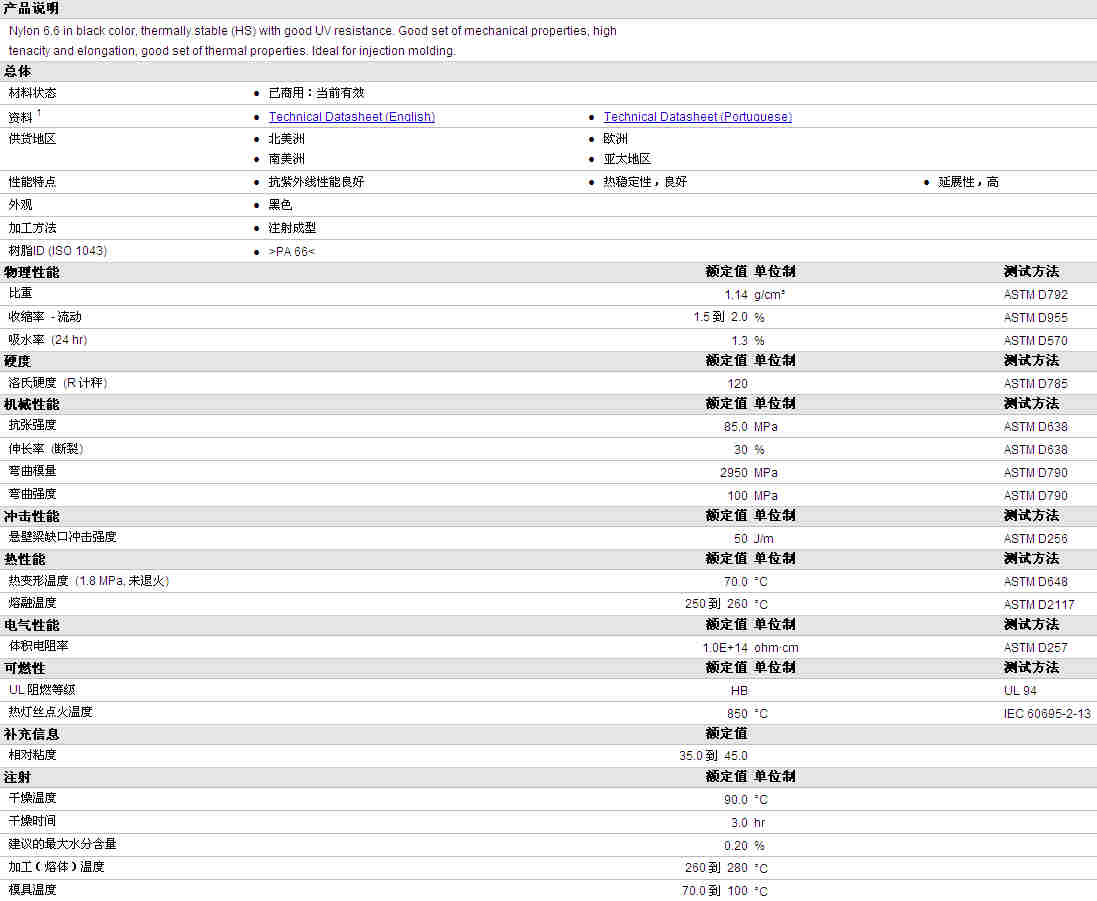Select the UL 94 test method
This screenshot has height=901, width=1097.
click(x=1020, y=690)
